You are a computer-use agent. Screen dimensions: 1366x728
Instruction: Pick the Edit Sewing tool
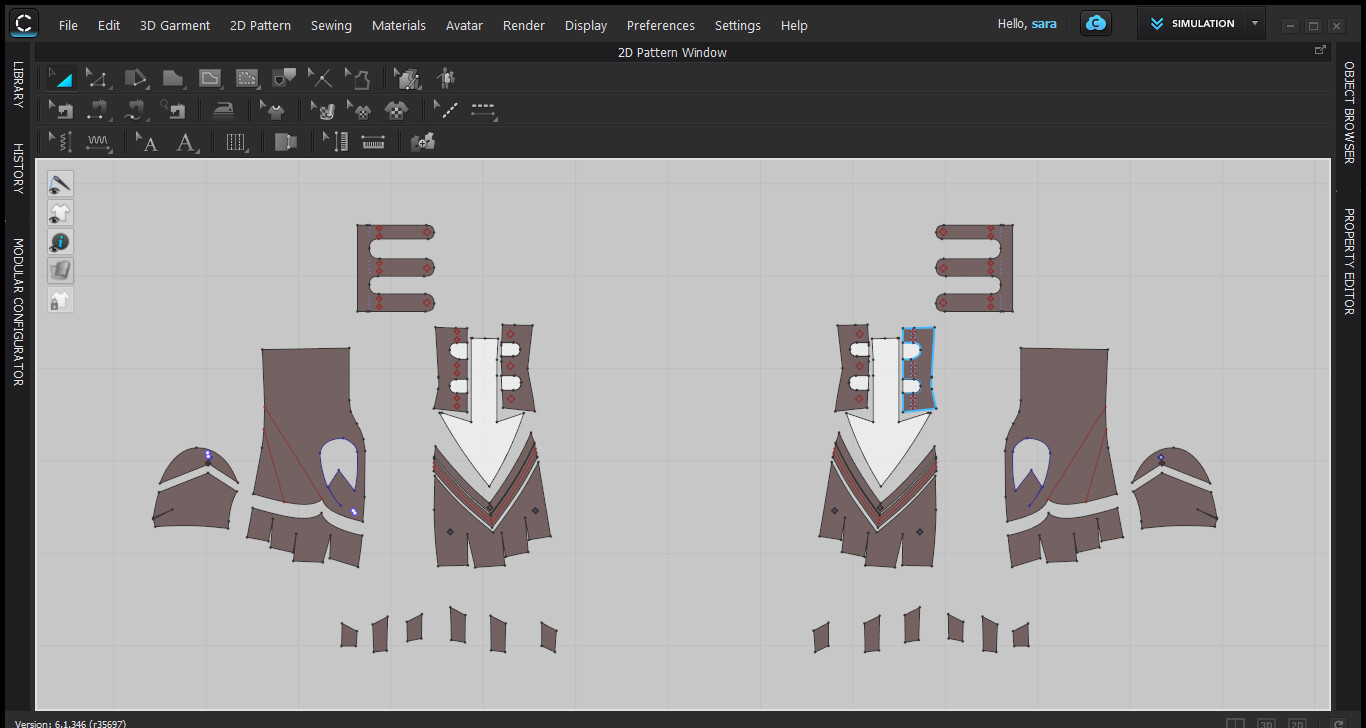coord(62,110)
